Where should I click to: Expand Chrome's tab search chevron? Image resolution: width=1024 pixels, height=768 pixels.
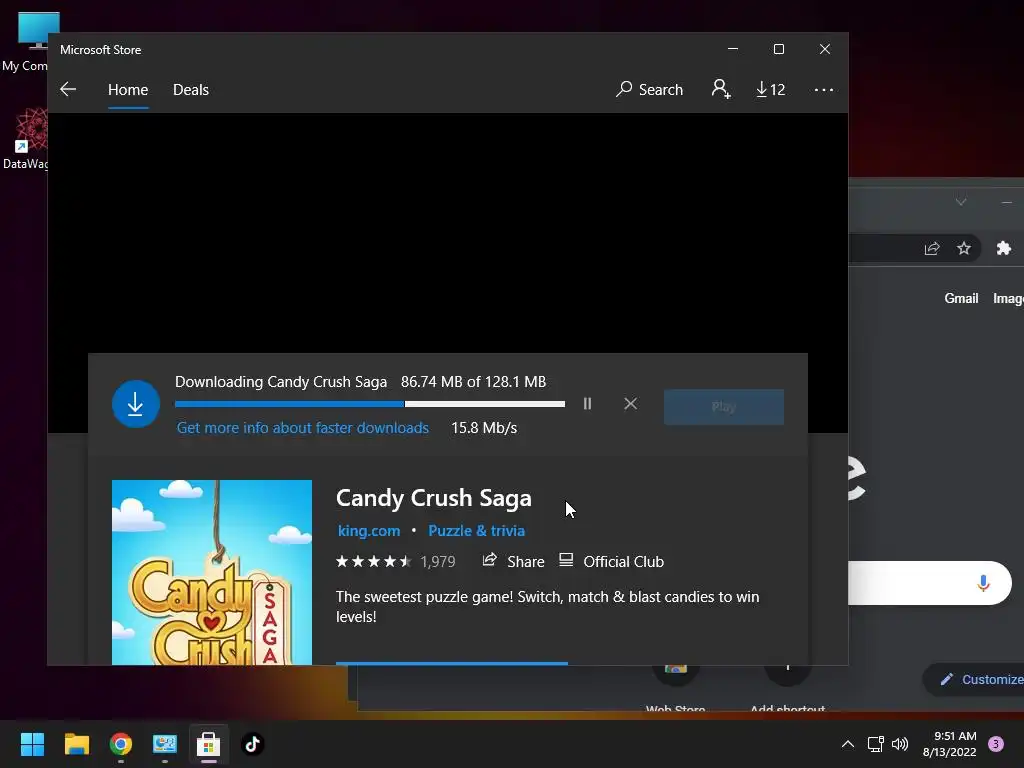(961, 202)
